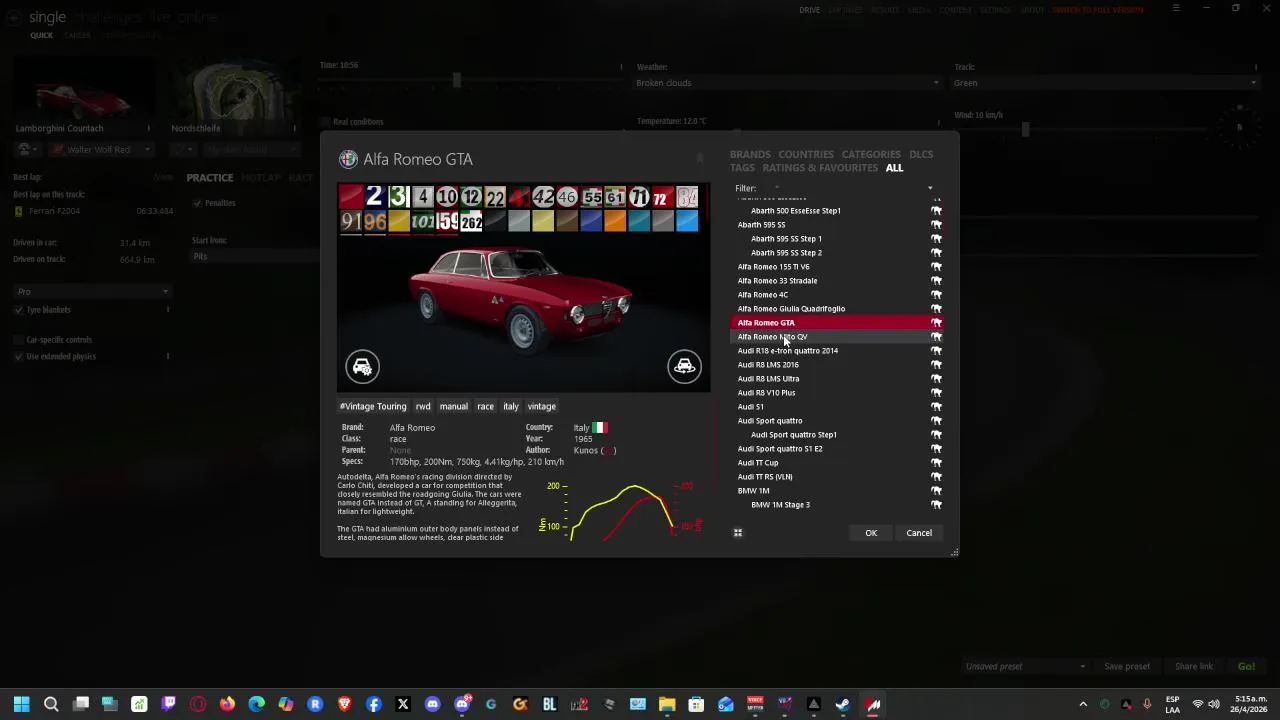Switch to CATEGORIES tab
This screenshot has width=1280, height=720.
(x=871, y=155)
